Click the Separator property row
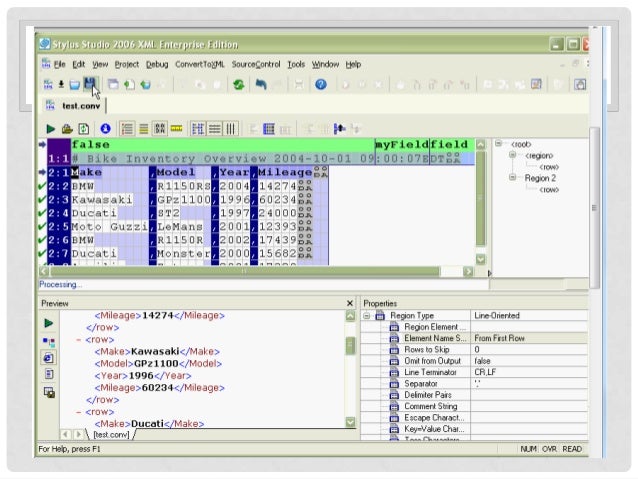Viewport: 638px width, 479px height. (x=474, y=384)
